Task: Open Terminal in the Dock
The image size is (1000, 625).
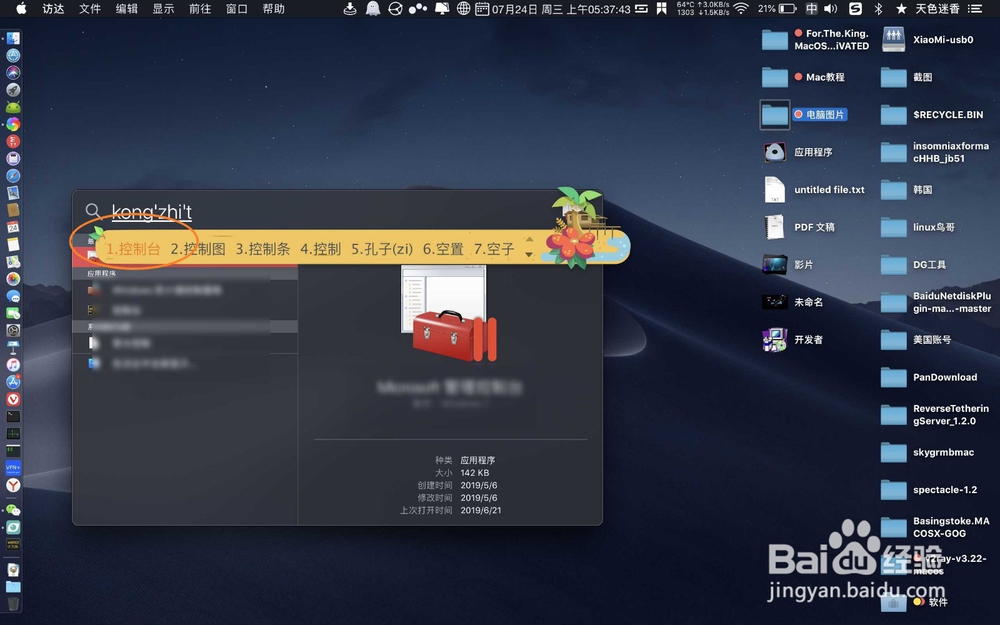Action: point(13,416)
